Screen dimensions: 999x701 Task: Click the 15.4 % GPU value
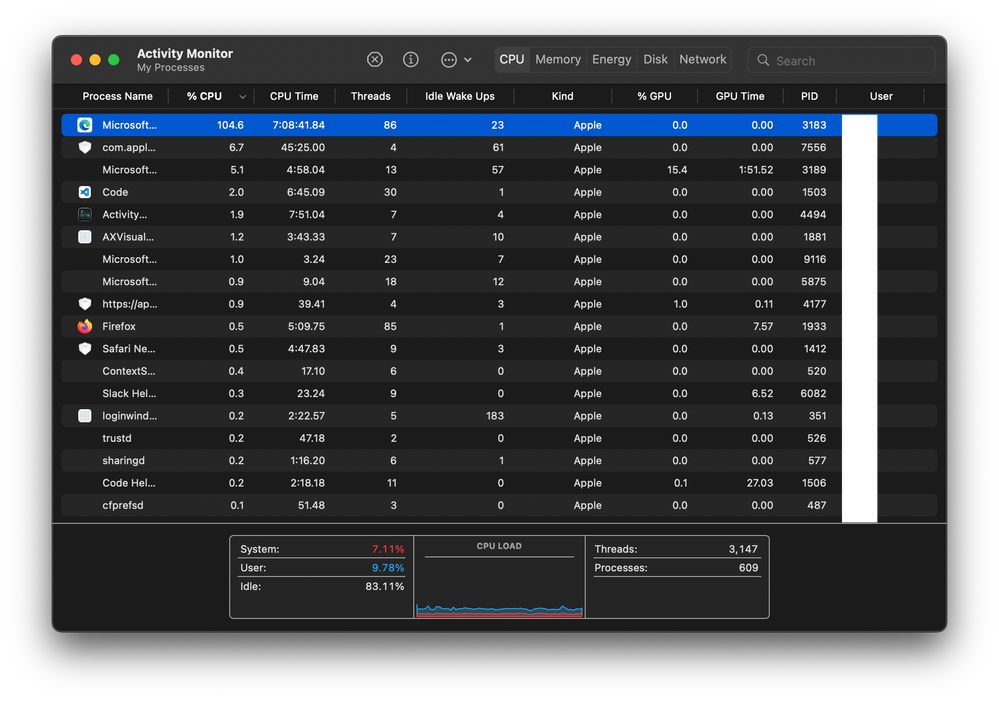pos(677,170)
